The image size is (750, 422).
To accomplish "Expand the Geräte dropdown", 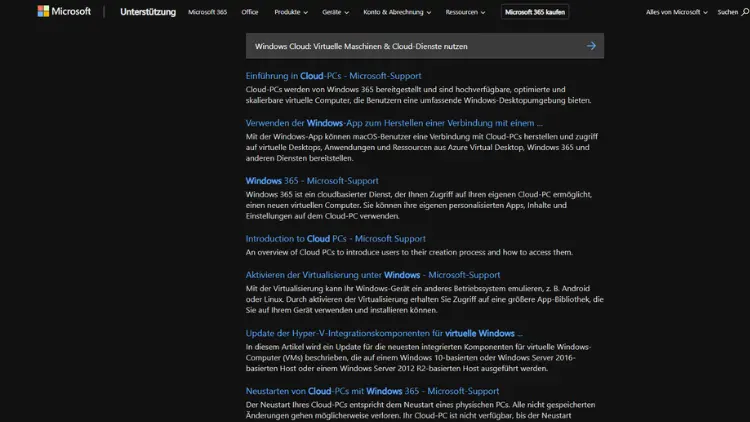I will (x=335, y=12).
